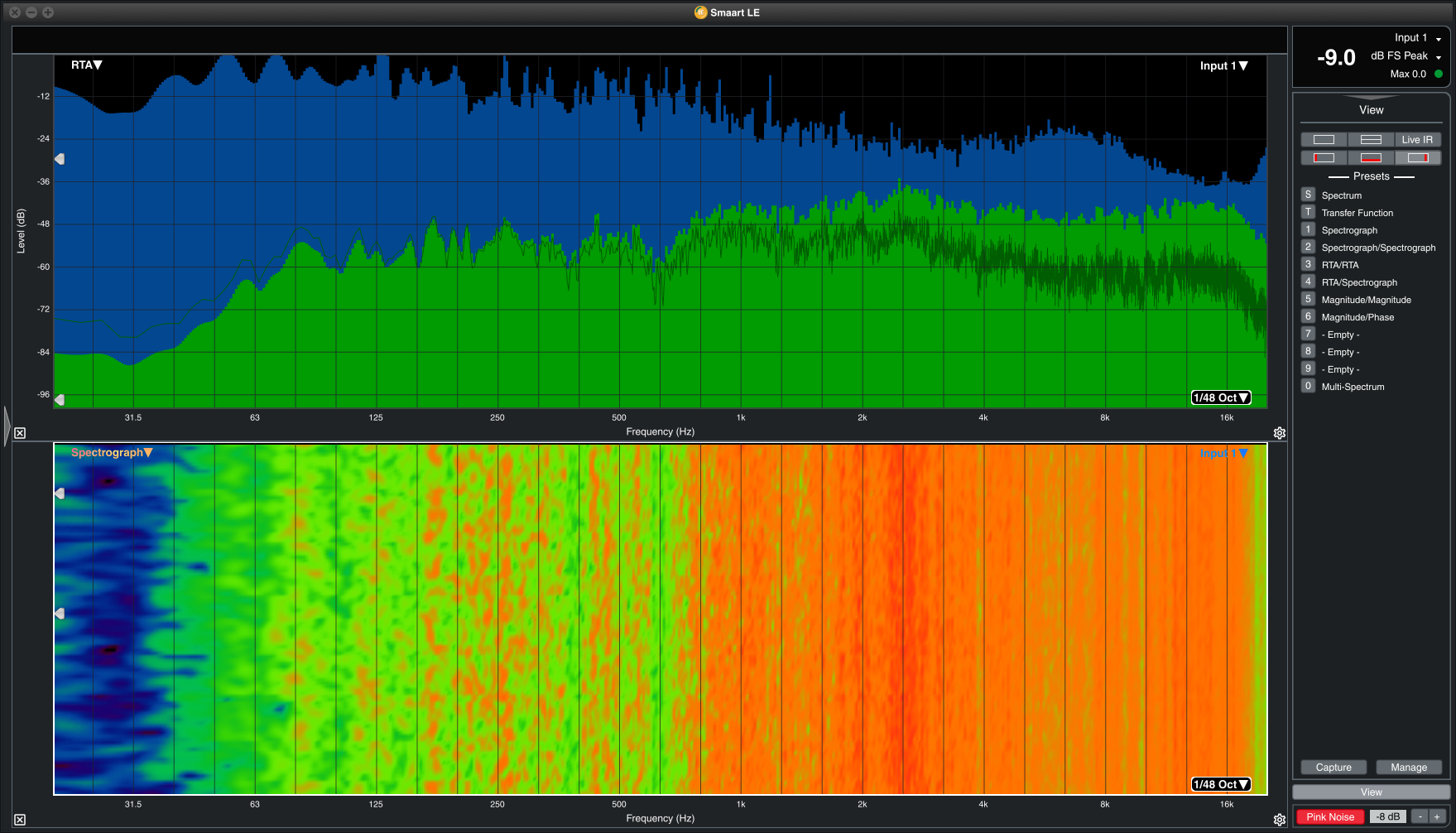Close the RTA pane with the X icon
The image size is (1456, 833).
pyautogui.click(x=20, y=433)
